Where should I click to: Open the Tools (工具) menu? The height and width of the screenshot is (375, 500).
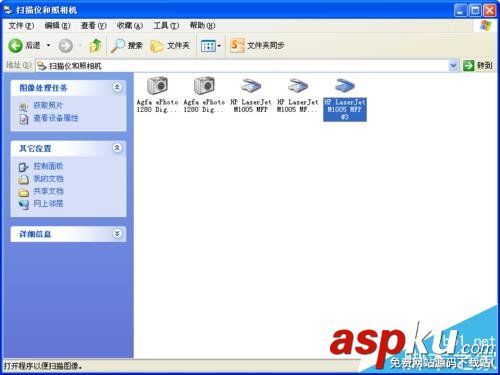click(166, 25)
